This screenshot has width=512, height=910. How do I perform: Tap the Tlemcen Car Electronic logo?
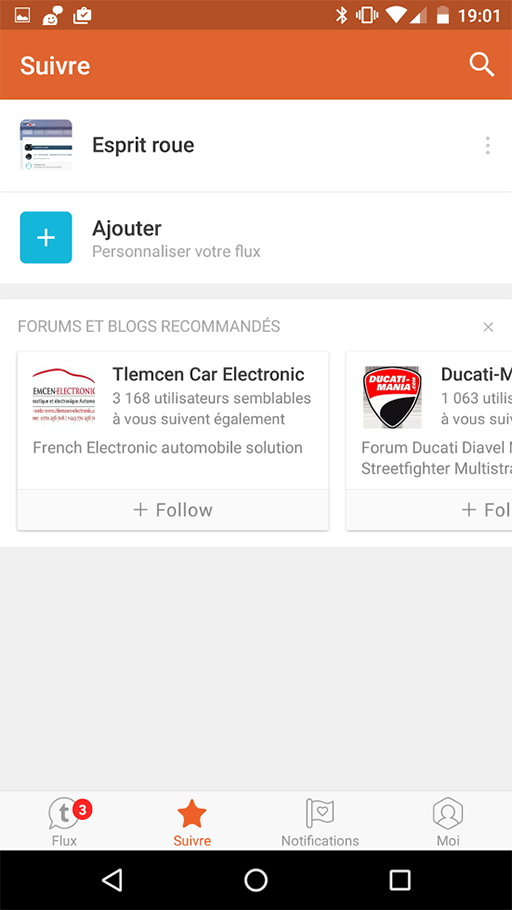(x=63, y=395)
